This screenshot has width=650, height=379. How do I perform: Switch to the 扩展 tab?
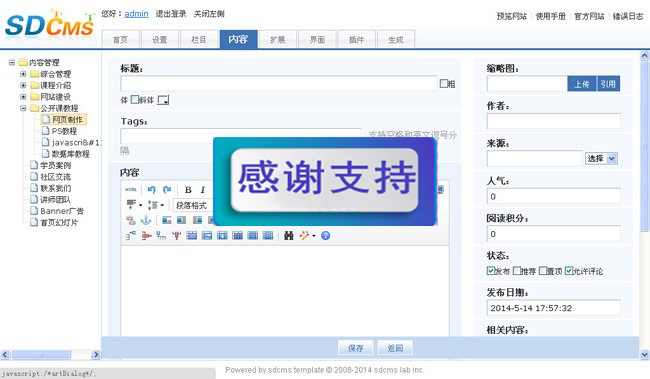277,39
